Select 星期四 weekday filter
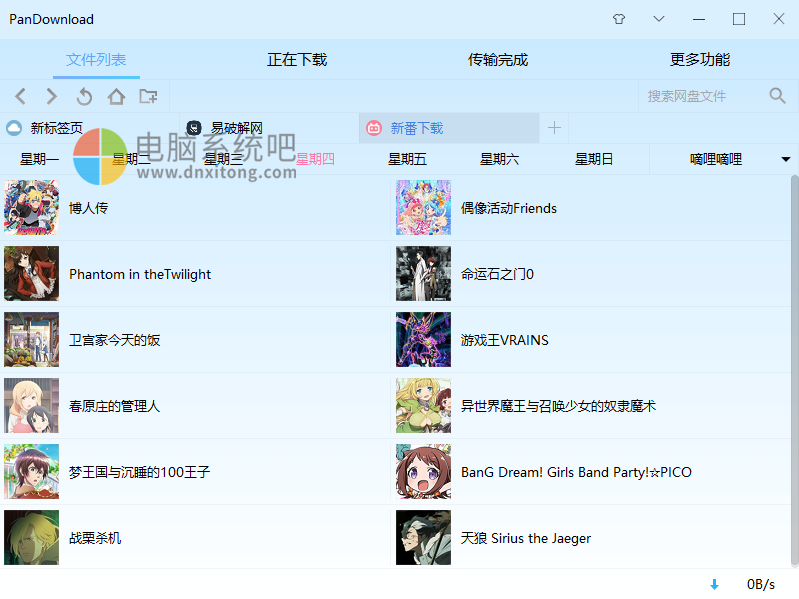Image resolution: width=799 pixels, height=599 pixels. pyautogui.click(x=315, y=159)
